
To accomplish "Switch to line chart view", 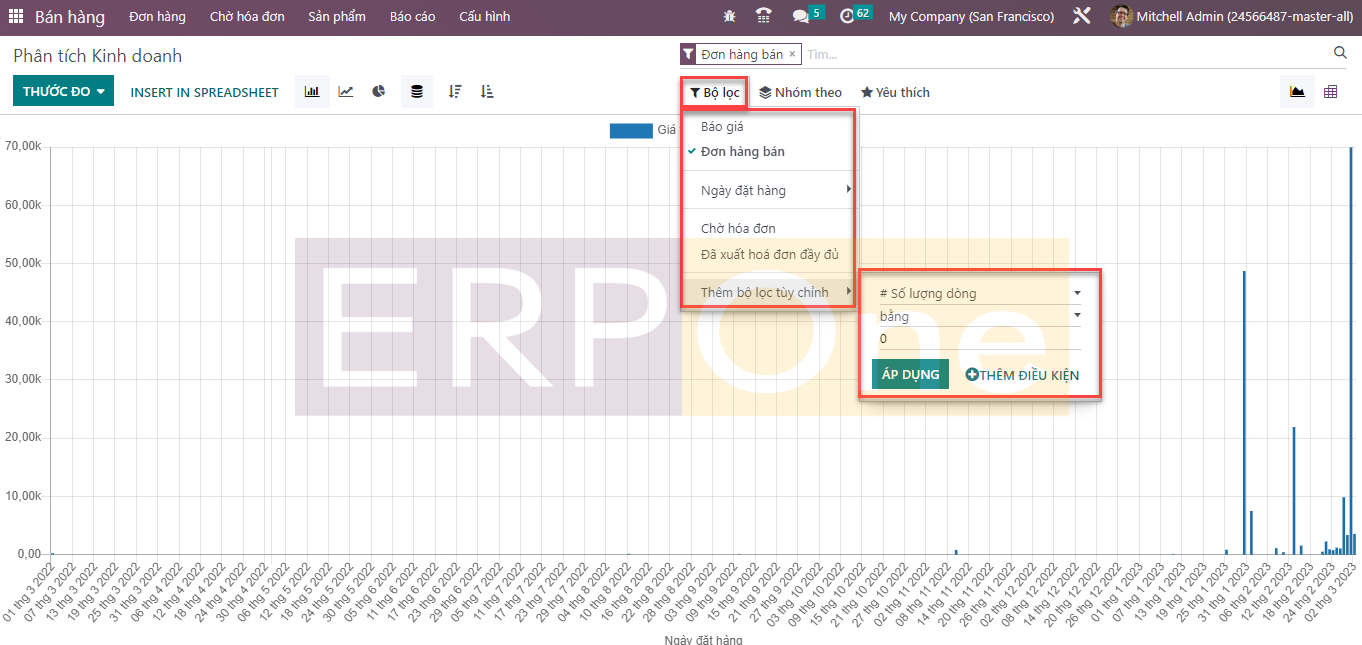I will (x=346, y=92).
